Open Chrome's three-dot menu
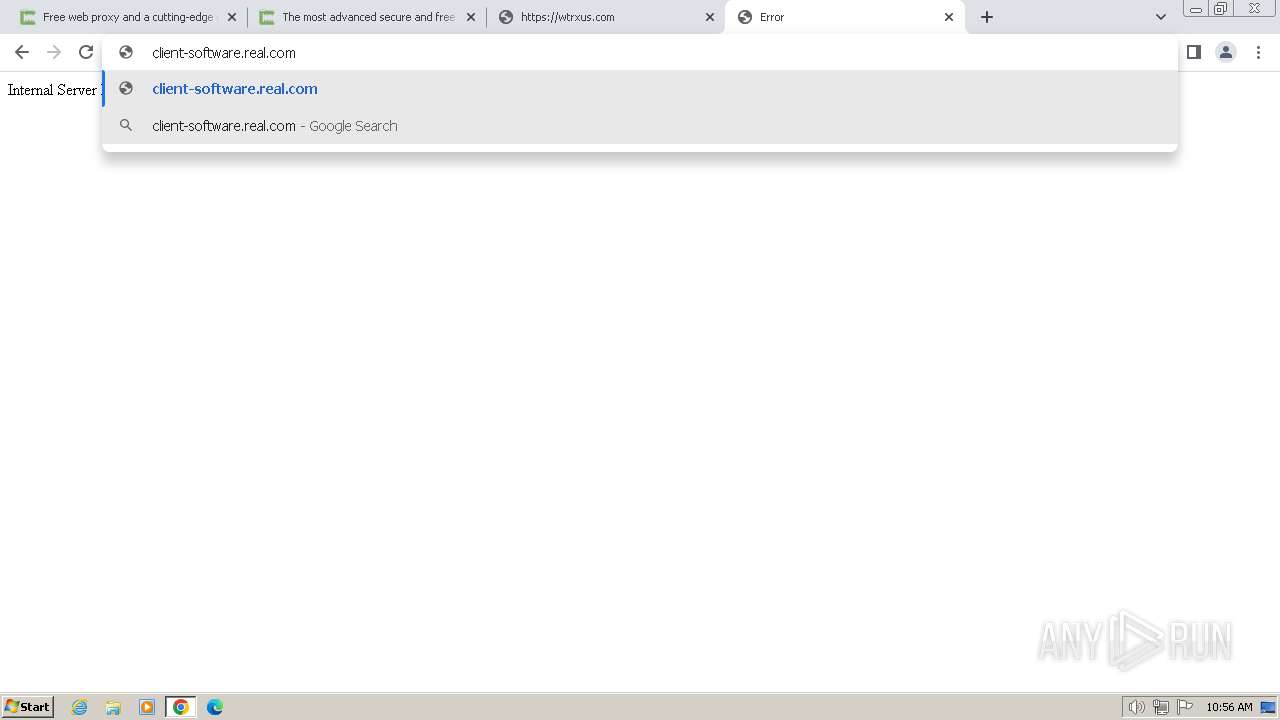 (x=1258, y=52)
